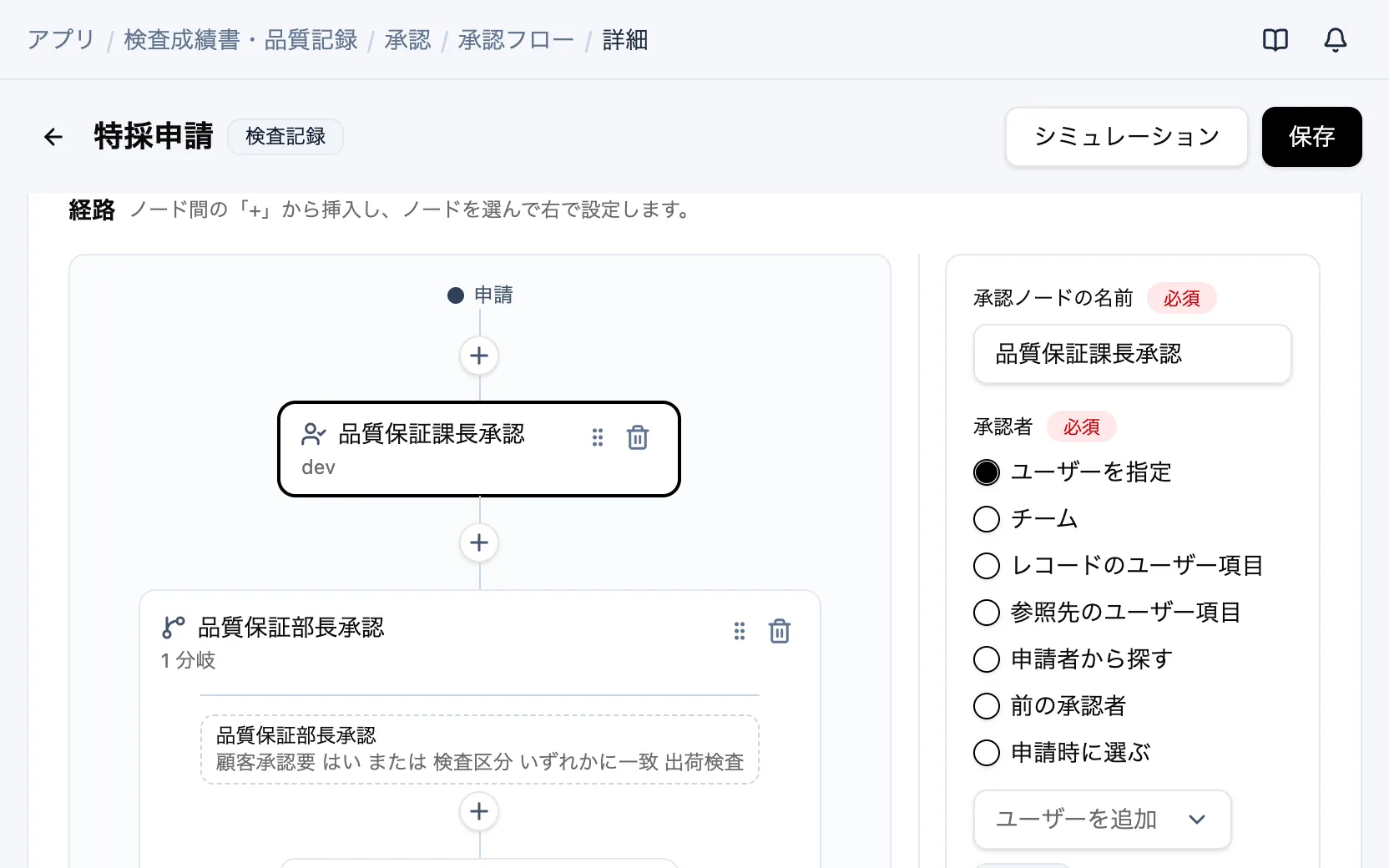Click the 1 分岐 label
This screenshot has height=868, width=1389.
pos(188,661)
